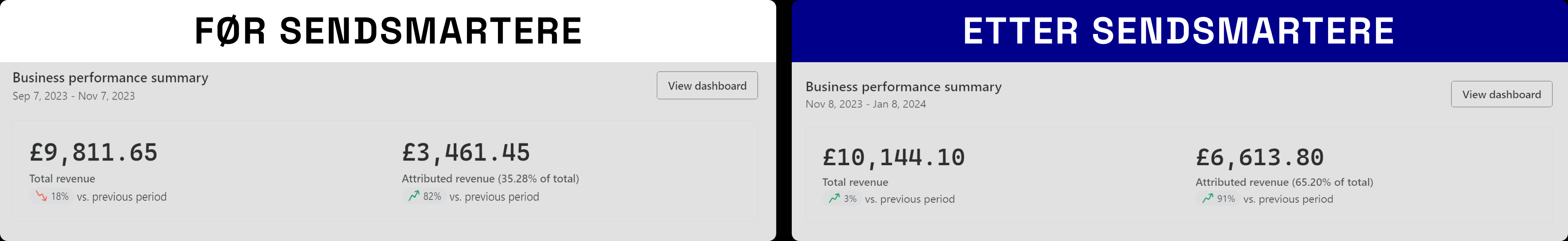
Task: Click green upward trend arrow beside 82%
Action: (x=414, y=196)
